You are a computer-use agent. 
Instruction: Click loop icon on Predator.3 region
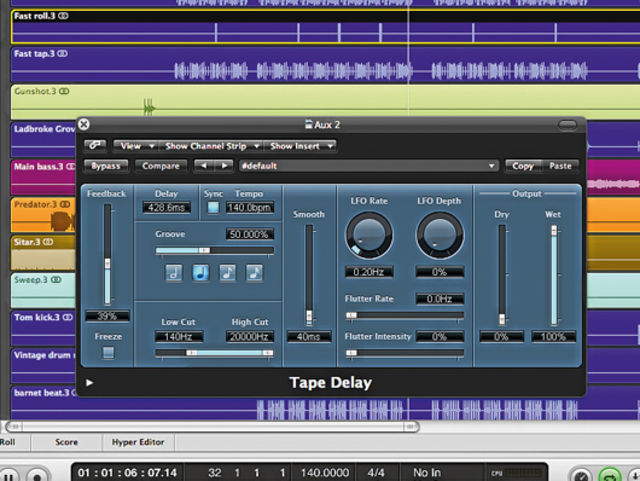coord(65,204)
